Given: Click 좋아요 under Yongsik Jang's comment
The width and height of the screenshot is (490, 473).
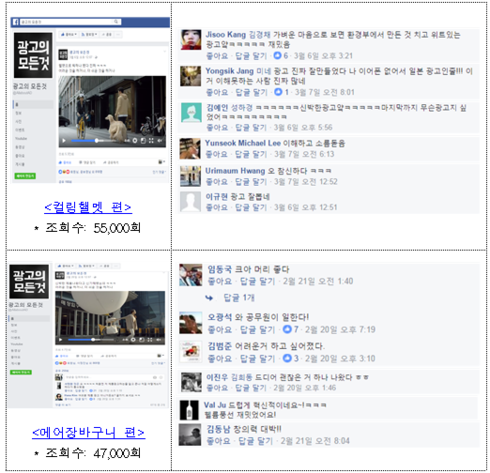Looking at the screenshot, I should pos(217,92).
